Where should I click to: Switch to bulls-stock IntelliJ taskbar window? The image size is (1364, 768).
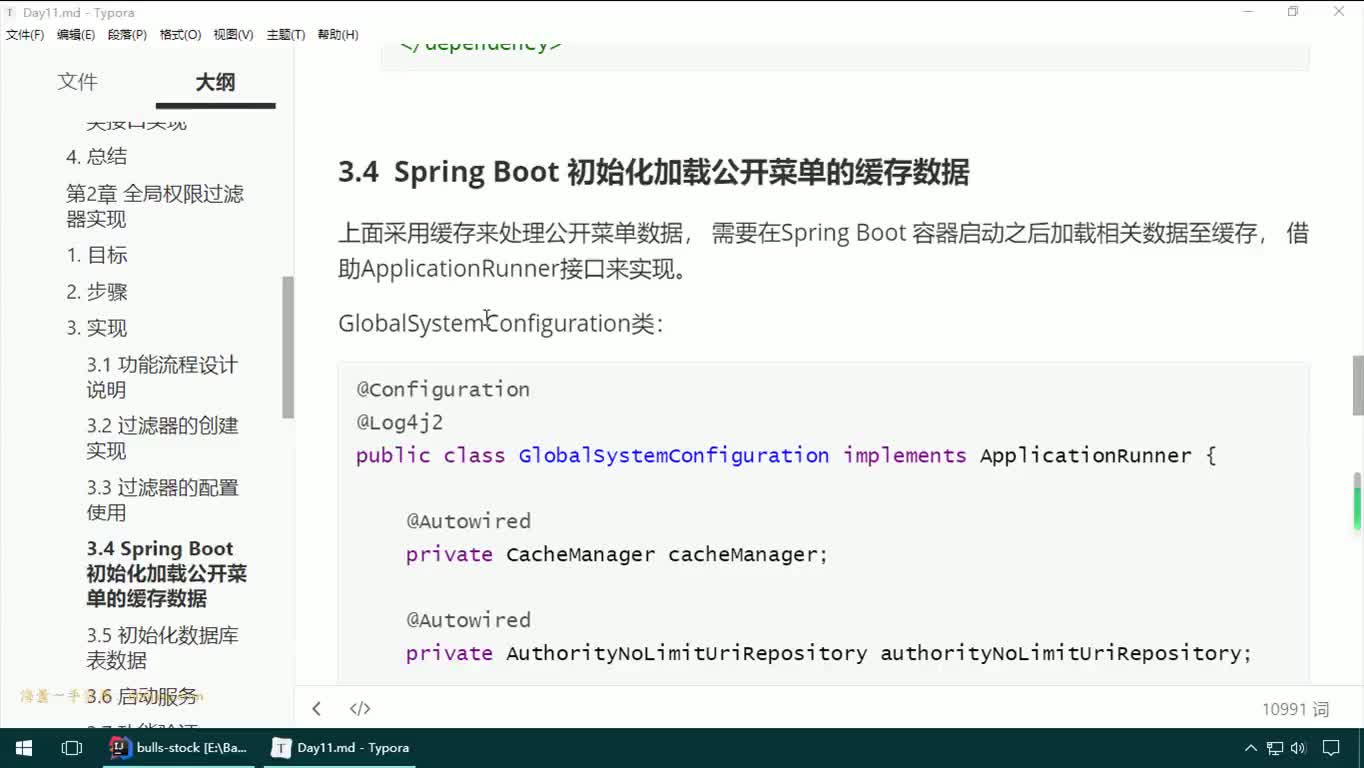click(179, 748)
